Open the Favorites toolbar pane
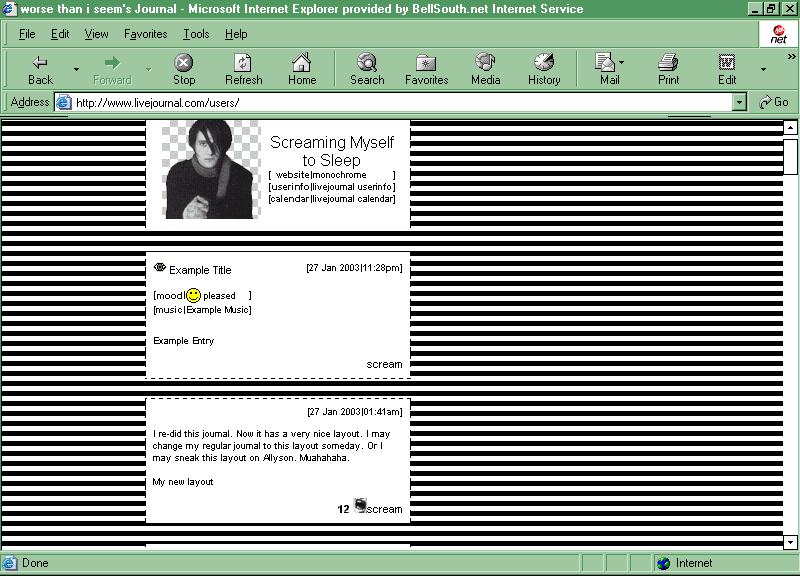 [x=427, y=70]
